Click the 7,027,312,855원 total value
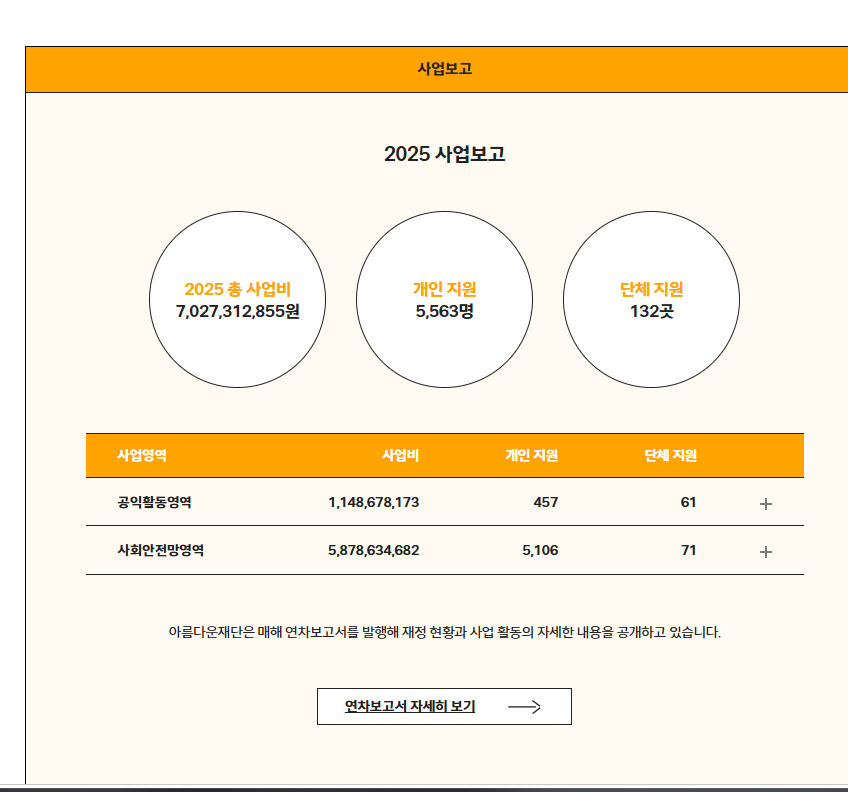848x792 pixels. [237, 312]
